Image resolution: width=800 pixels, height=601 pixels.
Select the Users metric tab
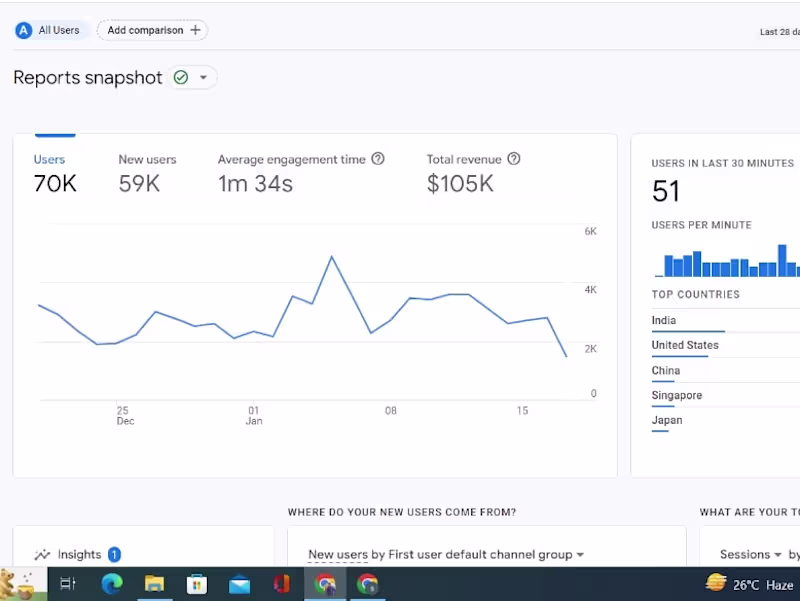pos(55,172)
